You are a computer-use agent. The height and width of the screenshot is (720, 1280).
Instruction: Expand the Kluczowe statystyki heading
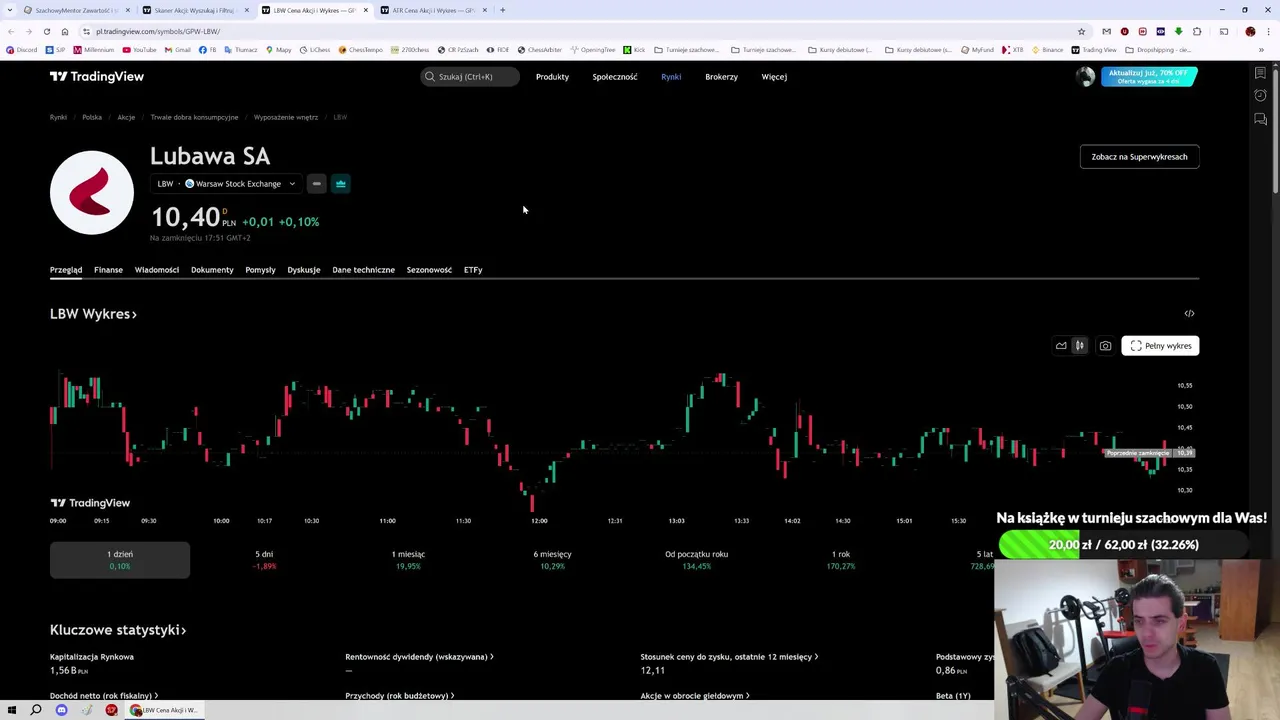tap(118, 630)
